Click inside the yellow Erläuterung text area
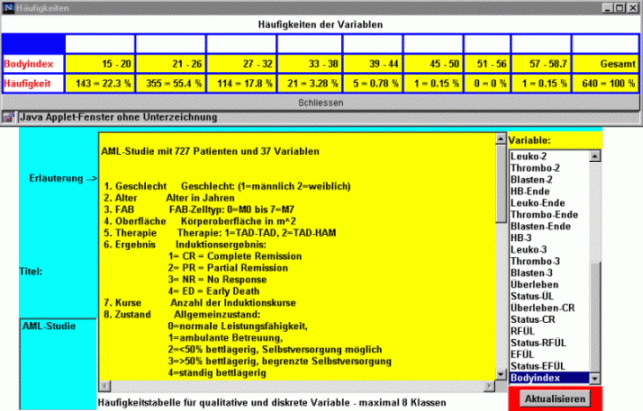643x411 pixels. (300, 260)
